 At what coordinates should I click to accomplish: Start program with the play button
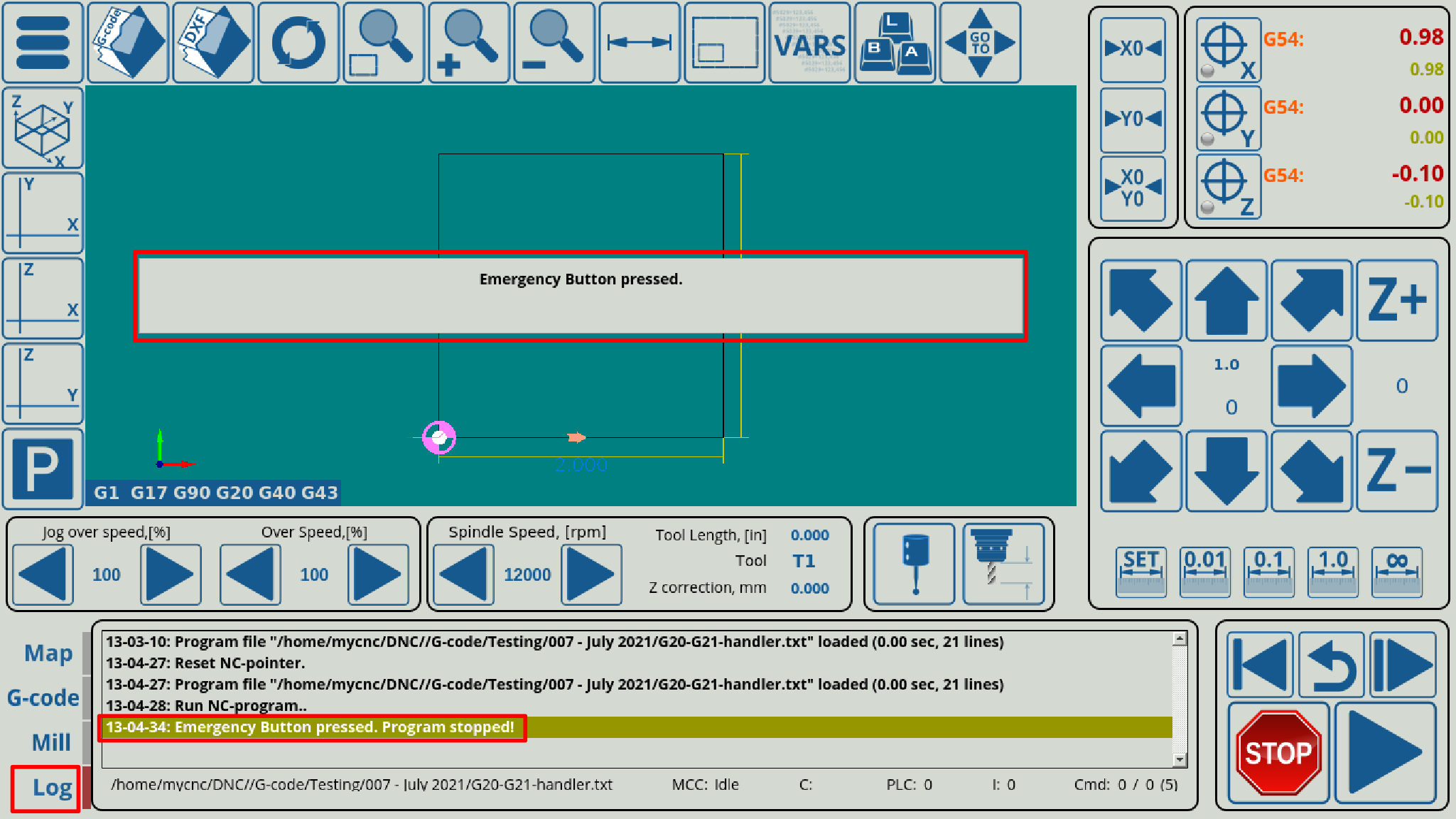click(x=1384, y=752)
